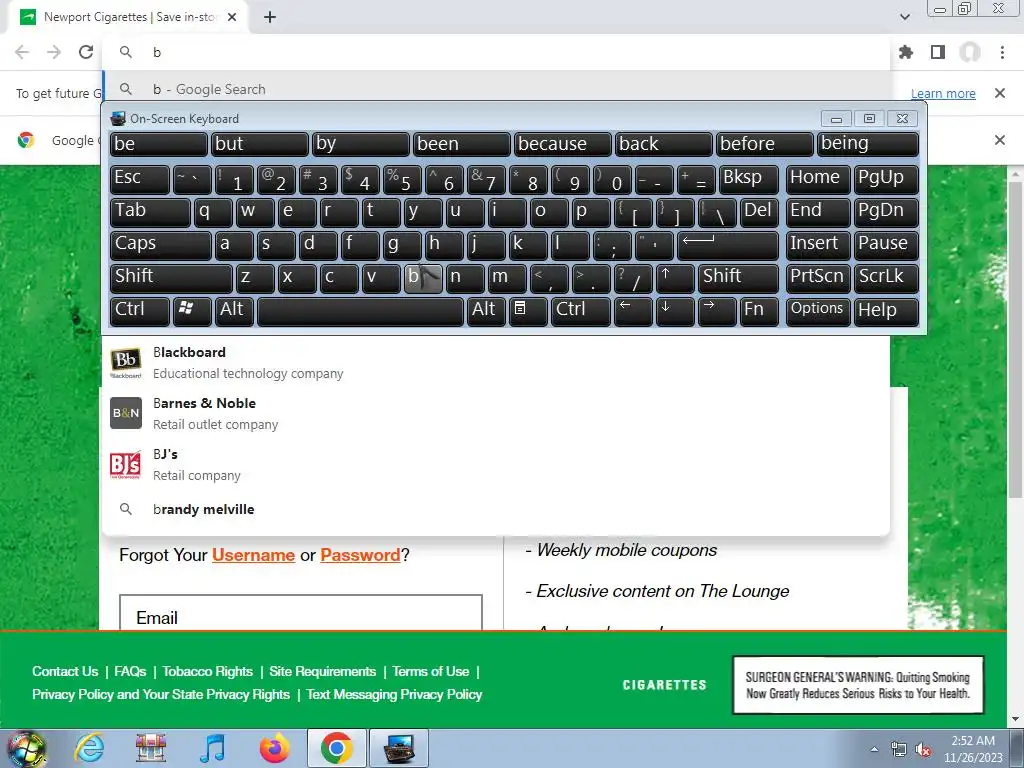Choose 'b - Google Search' suggestion

coord(496,89)
